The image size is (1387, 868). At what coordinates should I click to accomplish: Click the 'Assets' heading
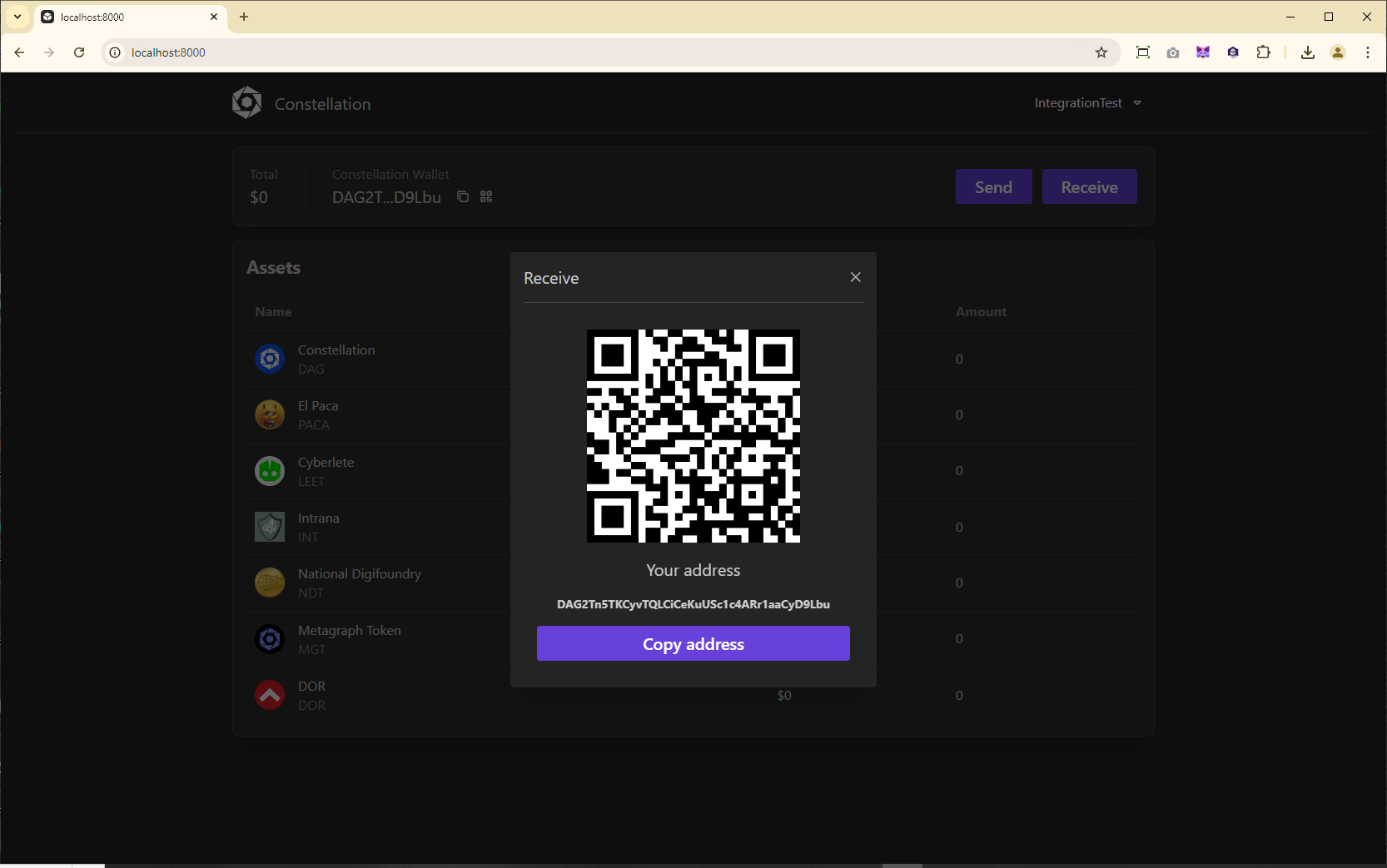pos(273,267)
